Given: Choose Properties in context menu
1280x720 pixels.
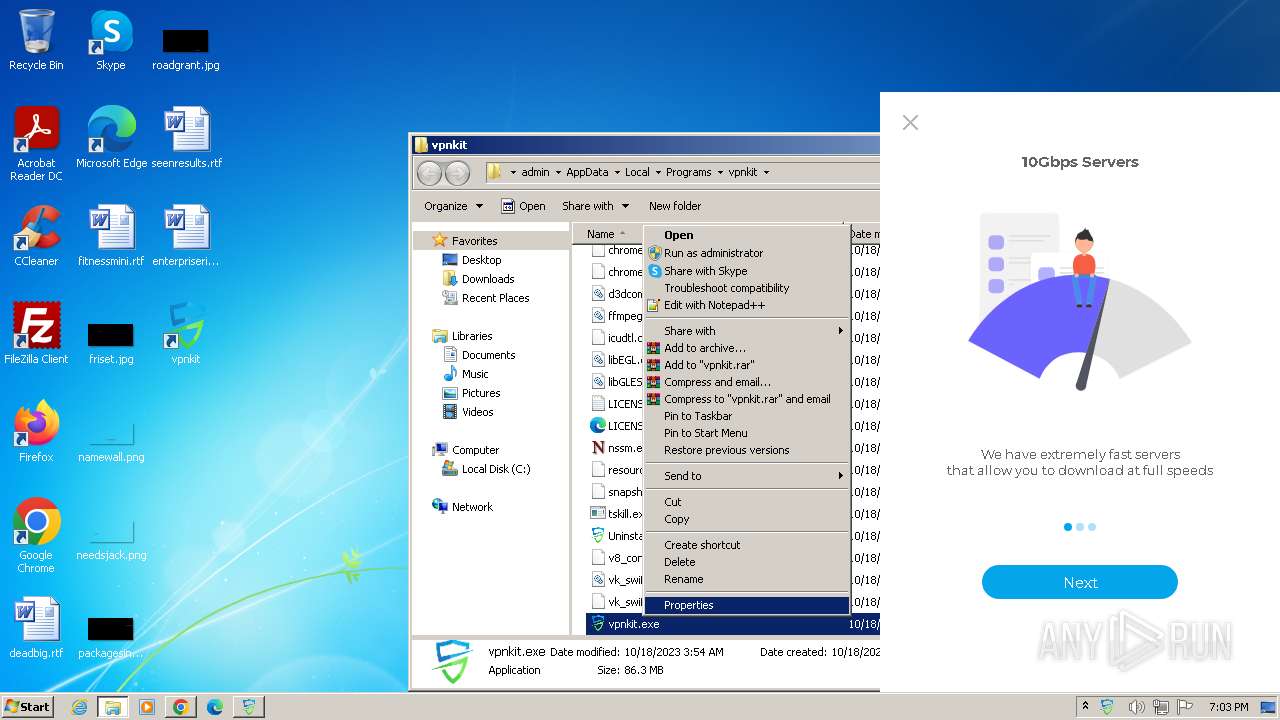Looking at the screenshot, I should coord(747,605).
